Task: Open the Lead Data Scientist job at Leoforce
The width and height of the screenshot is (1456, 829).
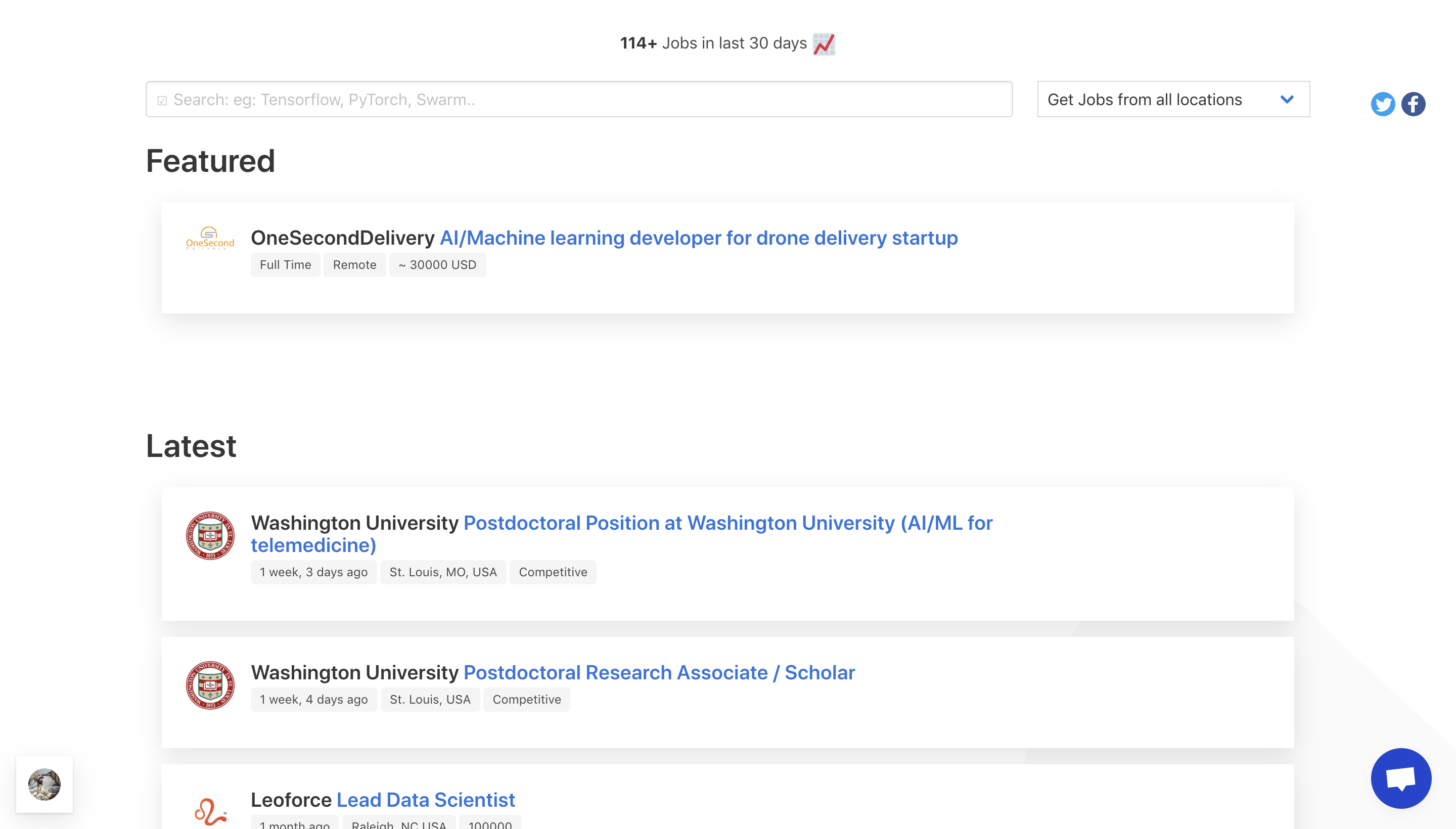Action: click(425, 799)
